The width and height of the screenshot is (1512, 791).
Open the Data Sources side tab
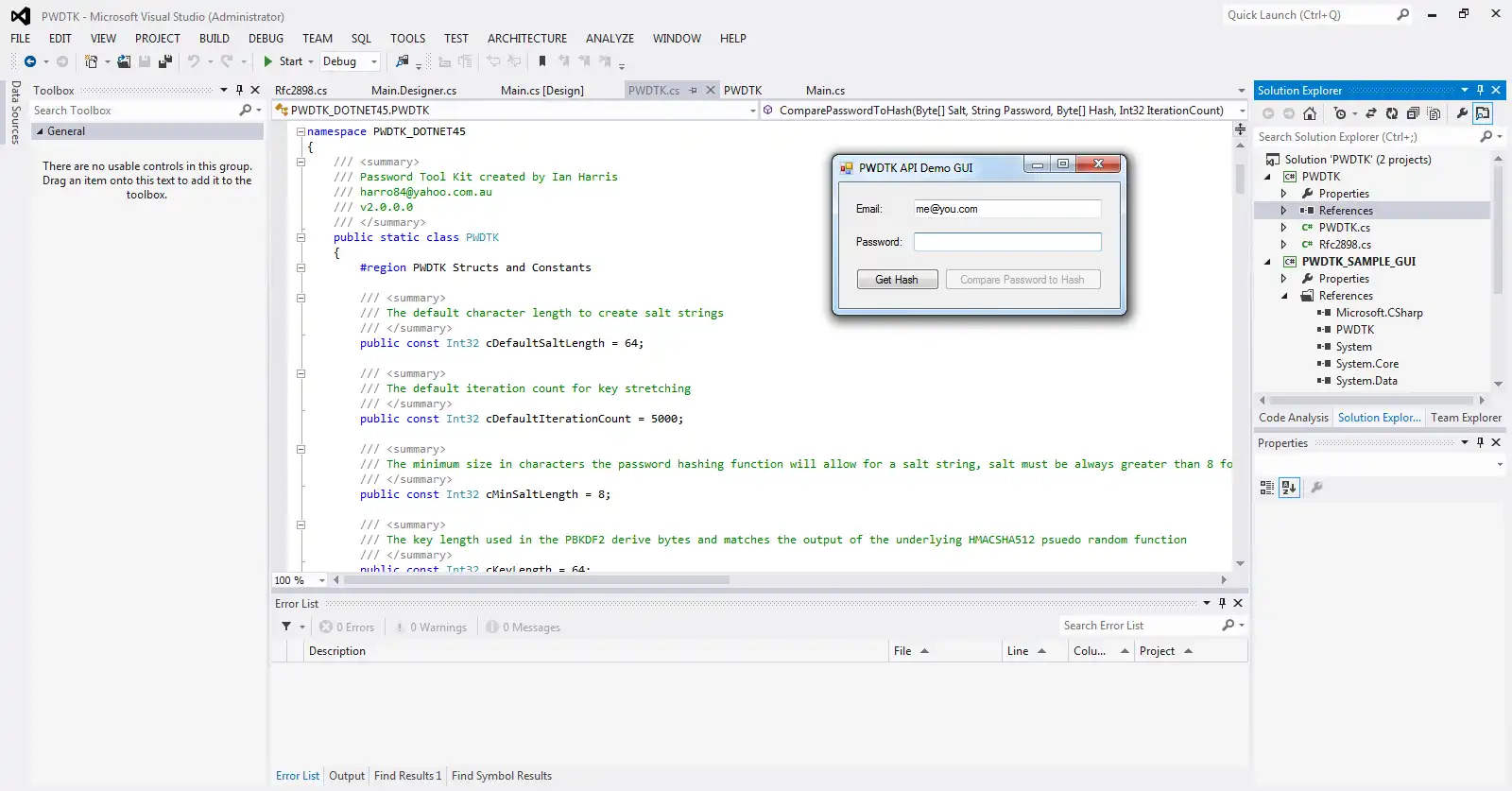pyautogui.click(x=16, y=112)
